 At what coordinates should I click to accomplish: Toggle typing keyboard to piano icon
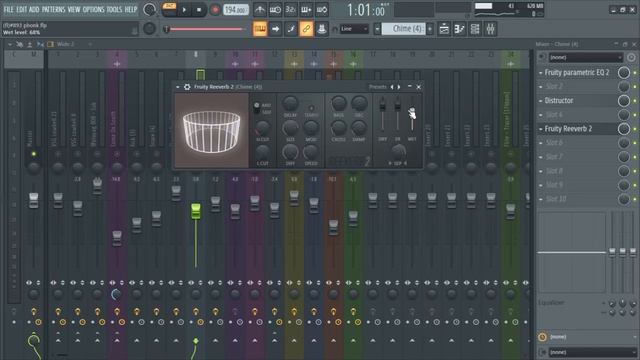click(260, 29)
